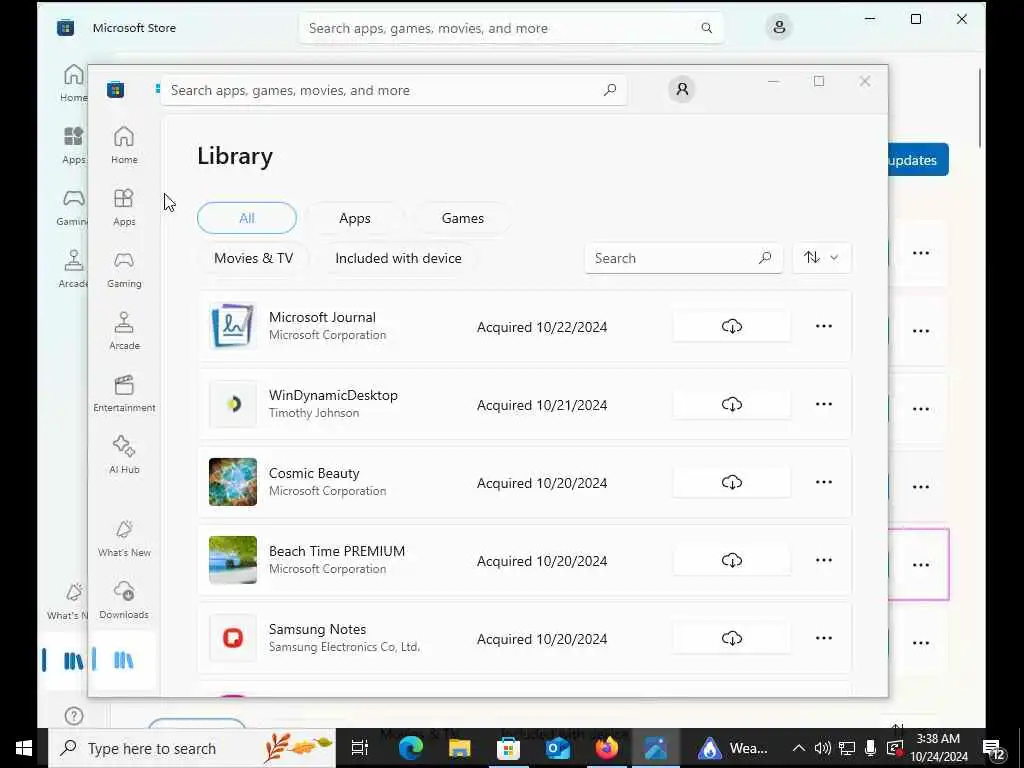Click Beach Time PREMIUM thumbnail
The image size is (1024, 768).
point(232,560)
